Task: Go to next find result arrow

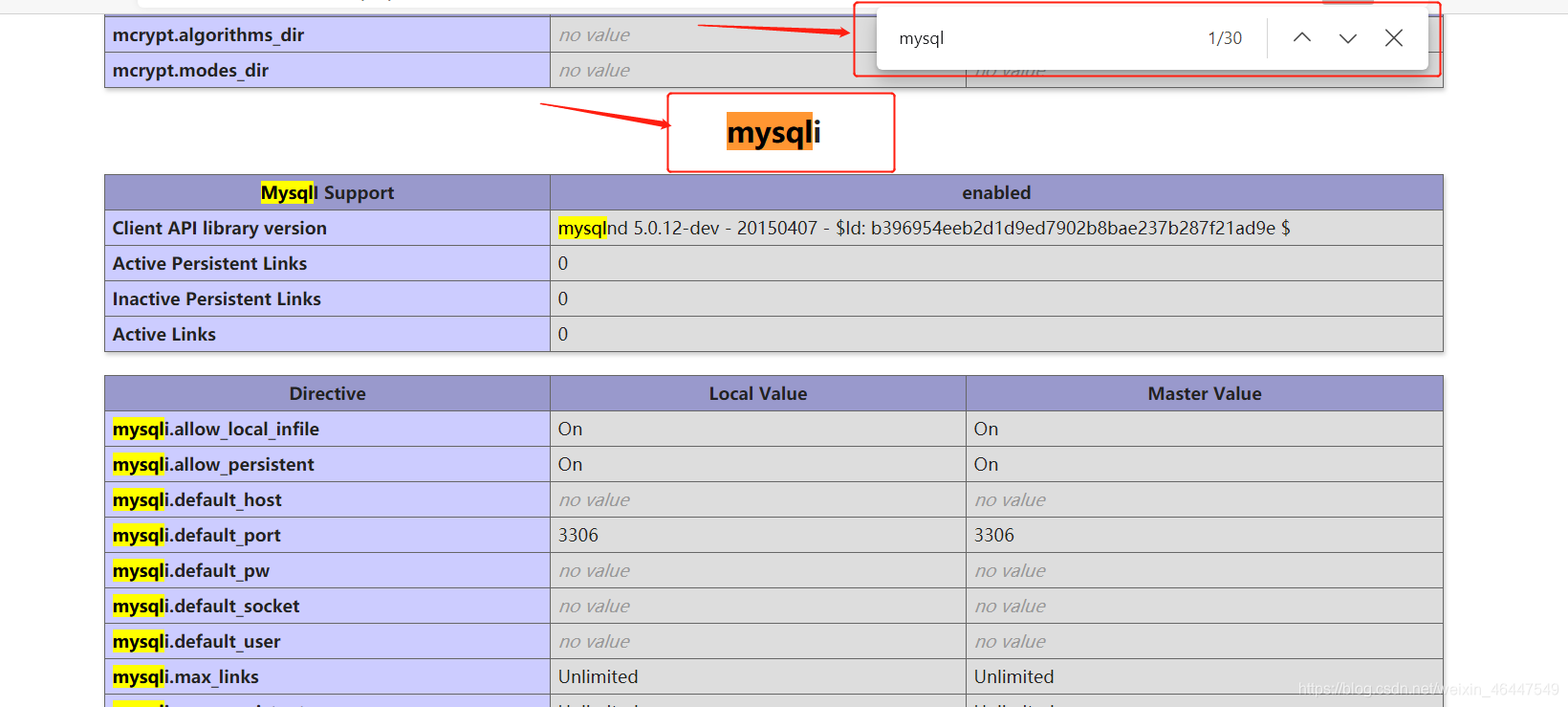Action: (1348, 38)
